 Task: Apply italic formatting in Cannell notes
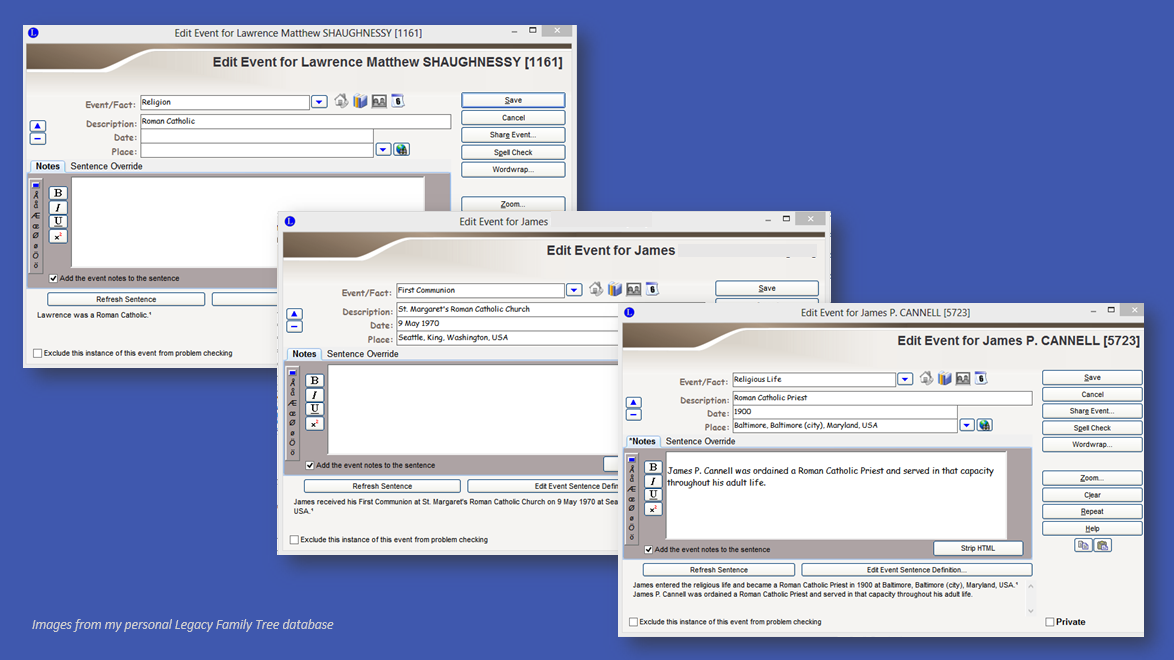[653, 481]
